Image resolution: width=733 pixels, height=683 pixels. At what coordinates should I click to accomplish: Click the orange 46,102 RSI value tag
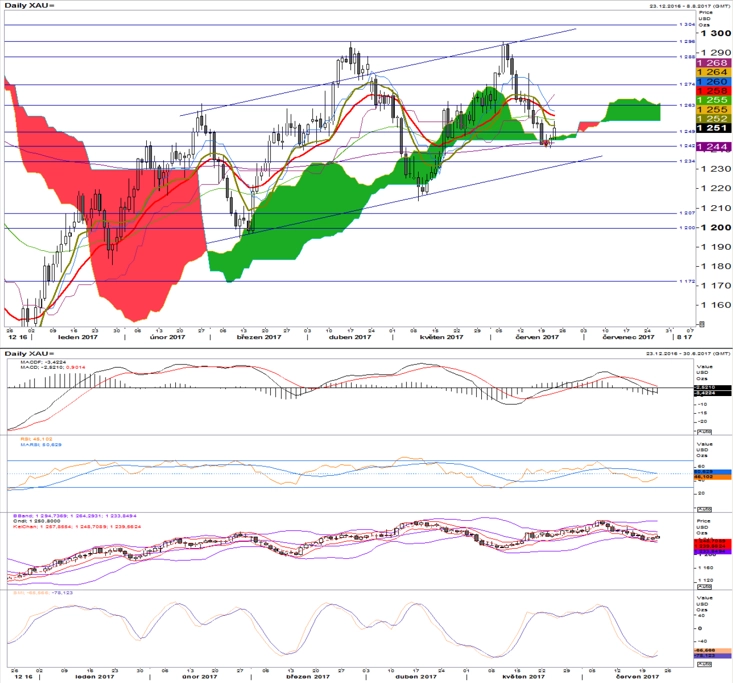pyautogui.click(x=713, y=477)
